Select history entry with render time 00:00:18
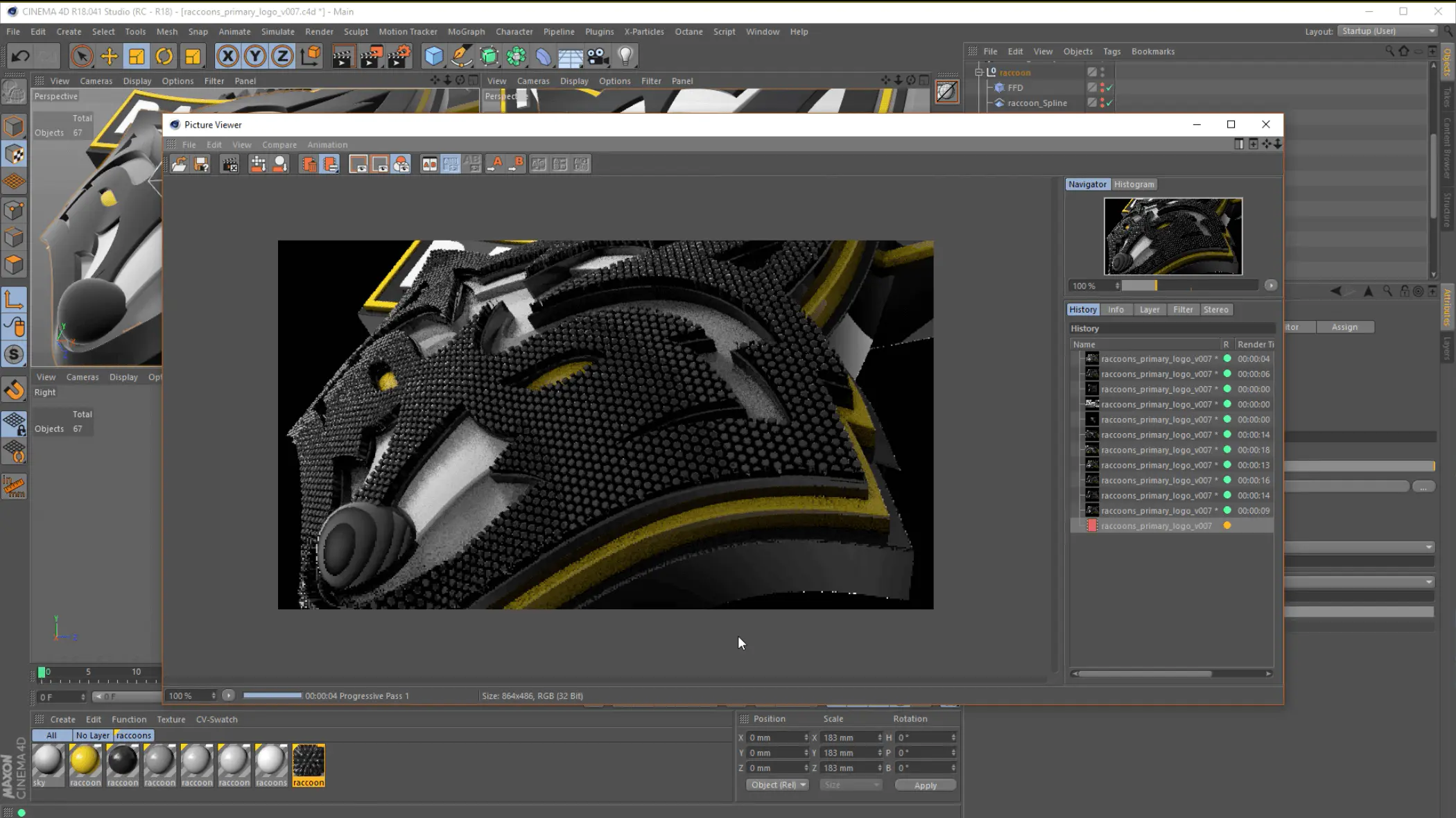1456x818 pixels. pyautogui.click(x=1172, y=450)
